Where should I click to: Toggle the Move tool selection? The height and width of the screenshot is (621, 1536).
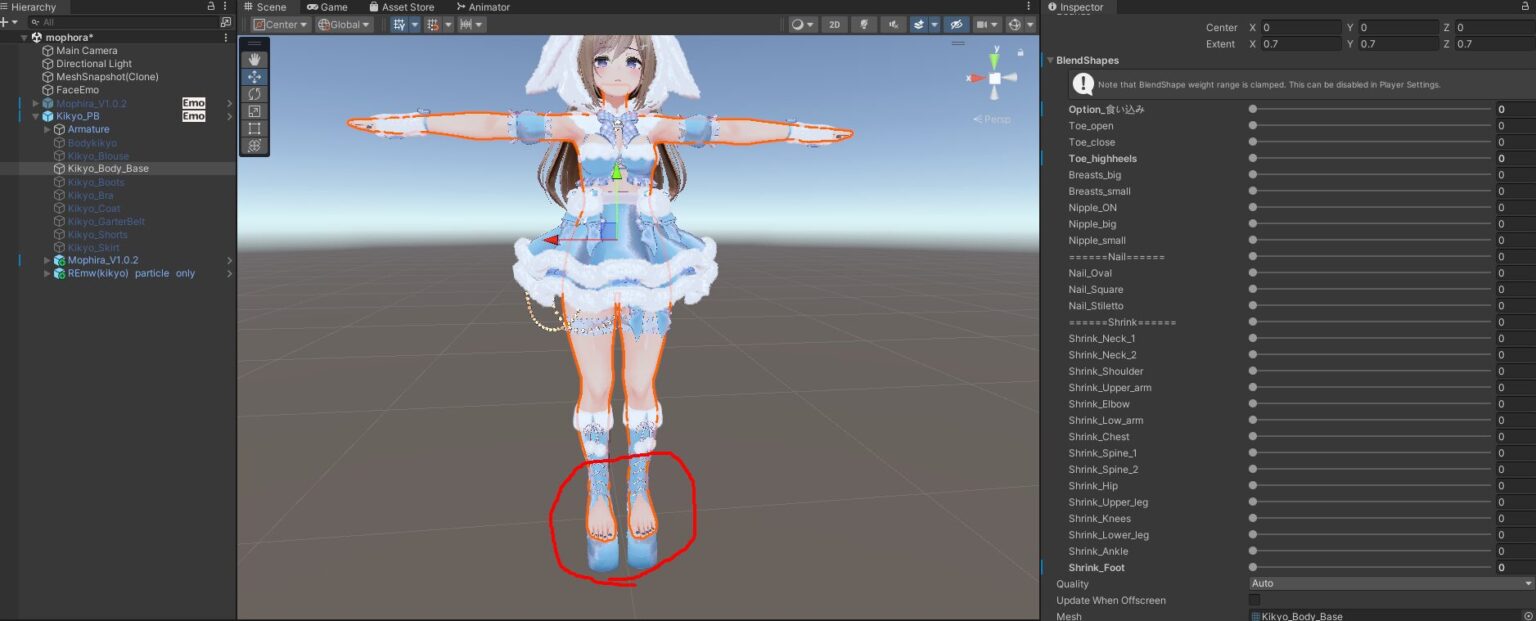coord(254,76)
